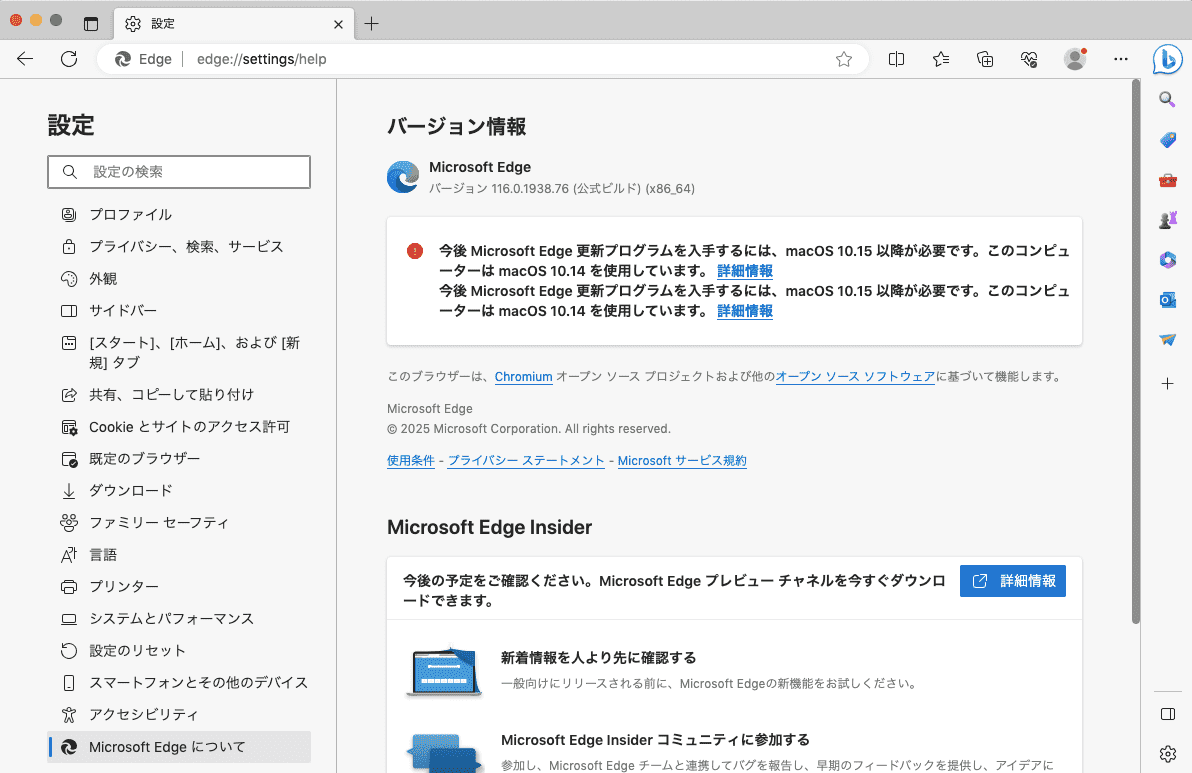1192x773 pixels.
Task: Click the 新着情報 laptop illustration
Action: pos(444,671)
